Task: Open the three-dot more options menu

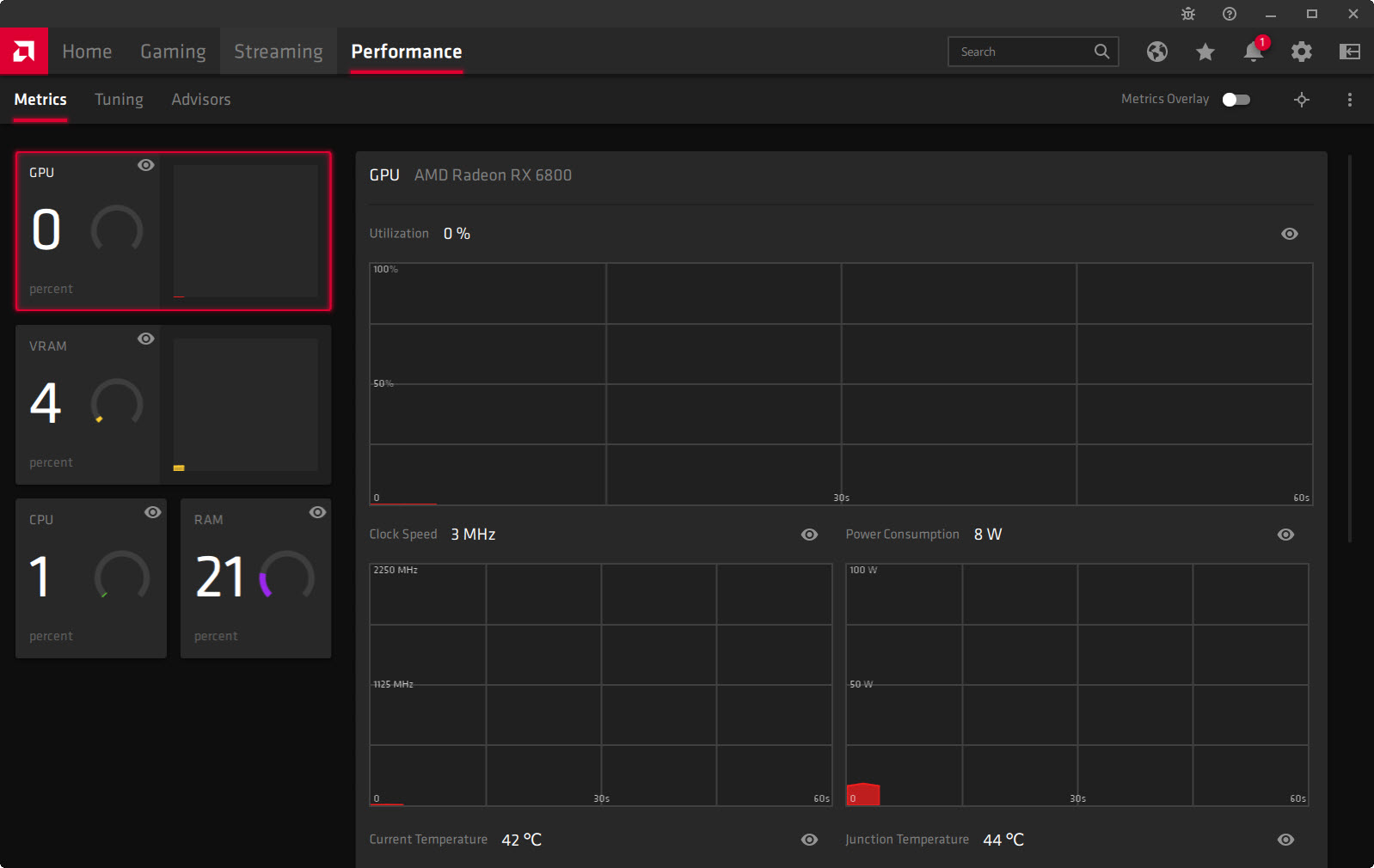Action: (1349, 100)
